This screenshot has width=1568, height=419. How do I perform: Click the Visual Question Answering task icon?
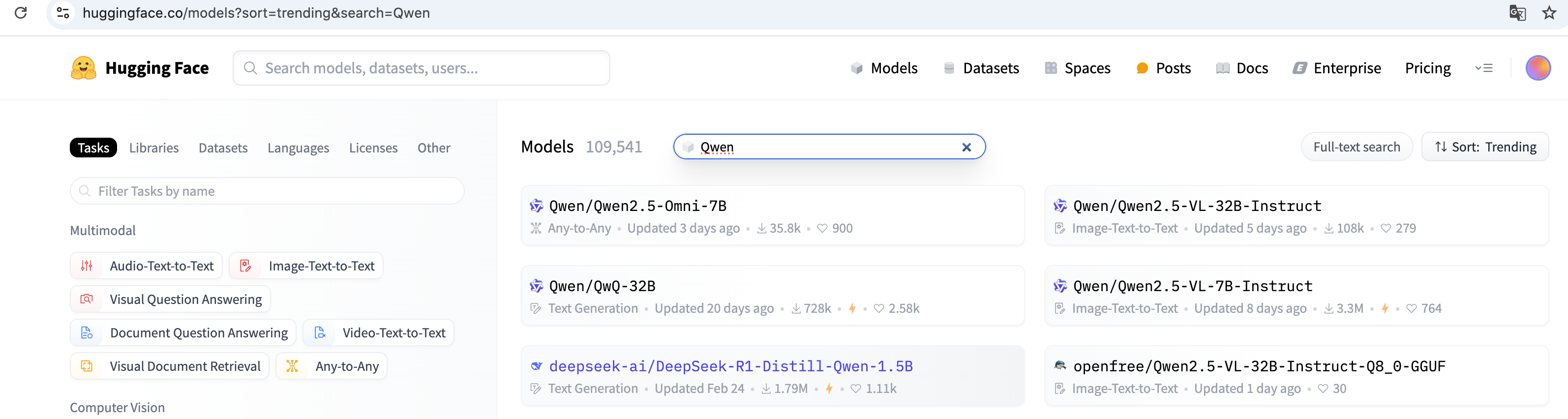[87, 299]
